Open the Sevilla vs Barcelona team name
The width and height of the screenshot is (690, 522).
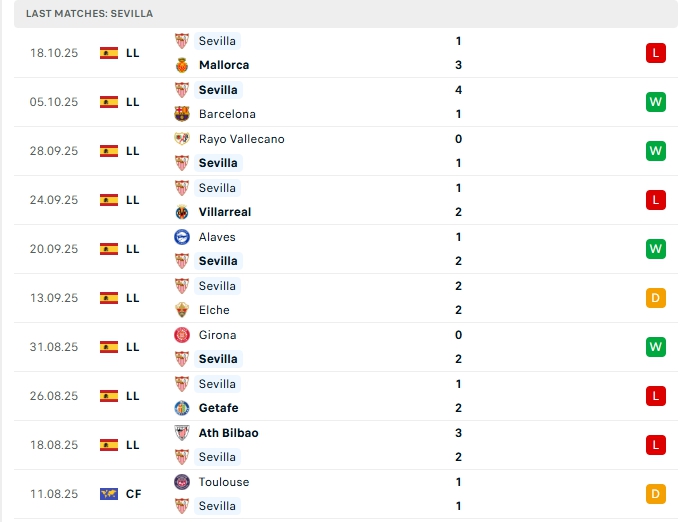218,90
